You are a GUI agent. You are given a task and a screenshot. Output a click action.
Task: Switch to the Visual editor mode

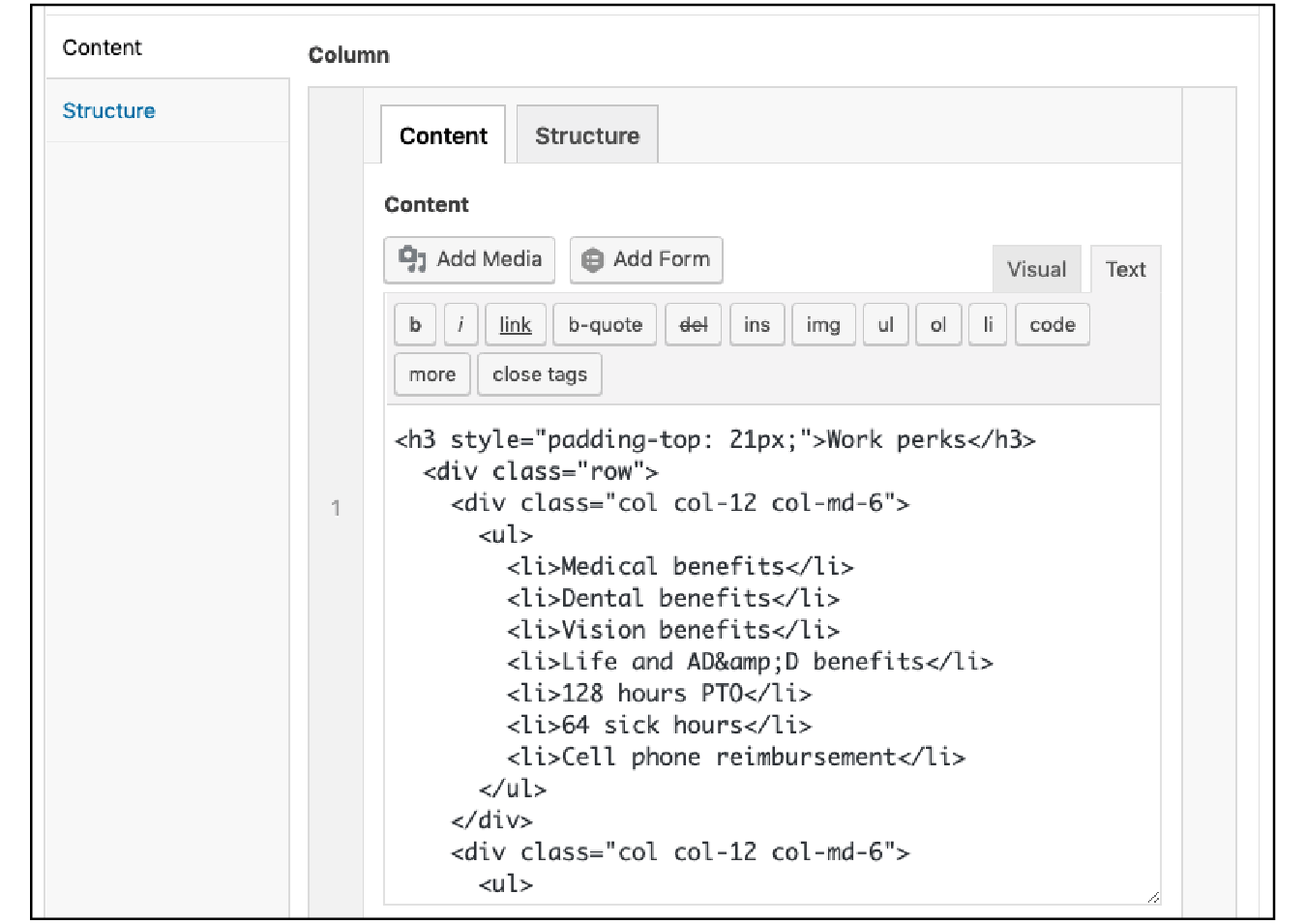[x=1036, y=269]
